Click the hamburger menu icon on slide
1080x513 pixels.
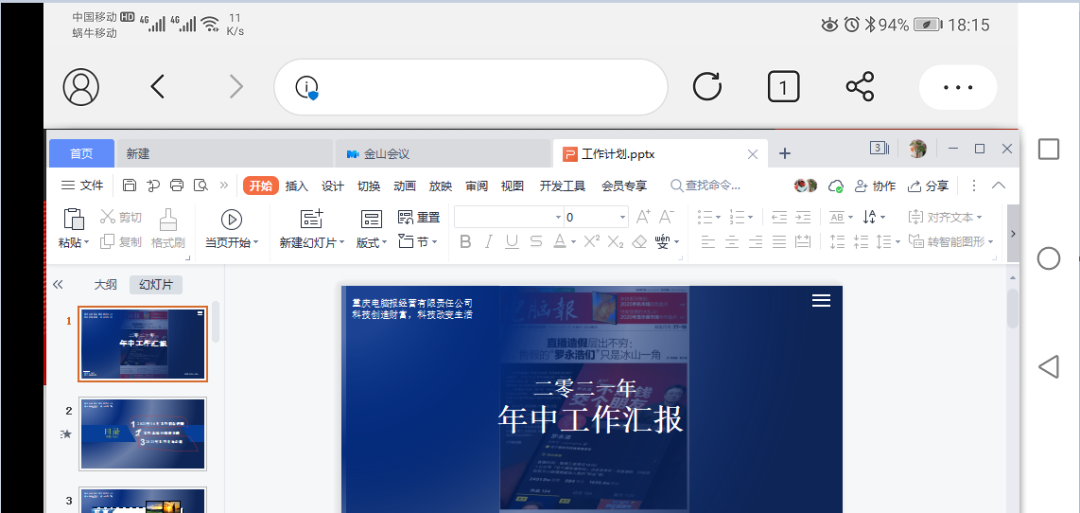pos(821,300)
